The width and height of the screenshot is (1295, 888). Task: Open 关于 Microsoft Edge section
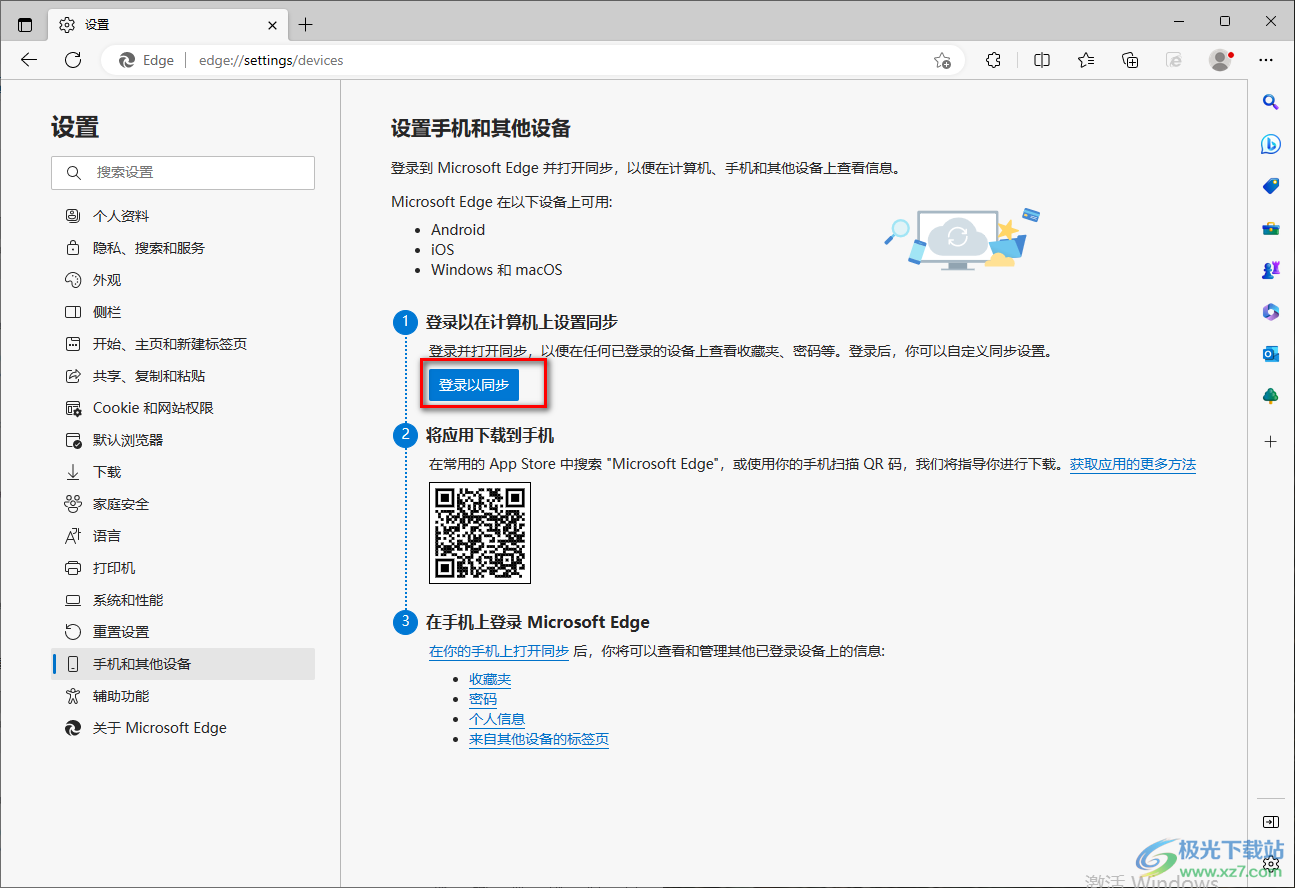pyautogui.click(x=183, y=728)
